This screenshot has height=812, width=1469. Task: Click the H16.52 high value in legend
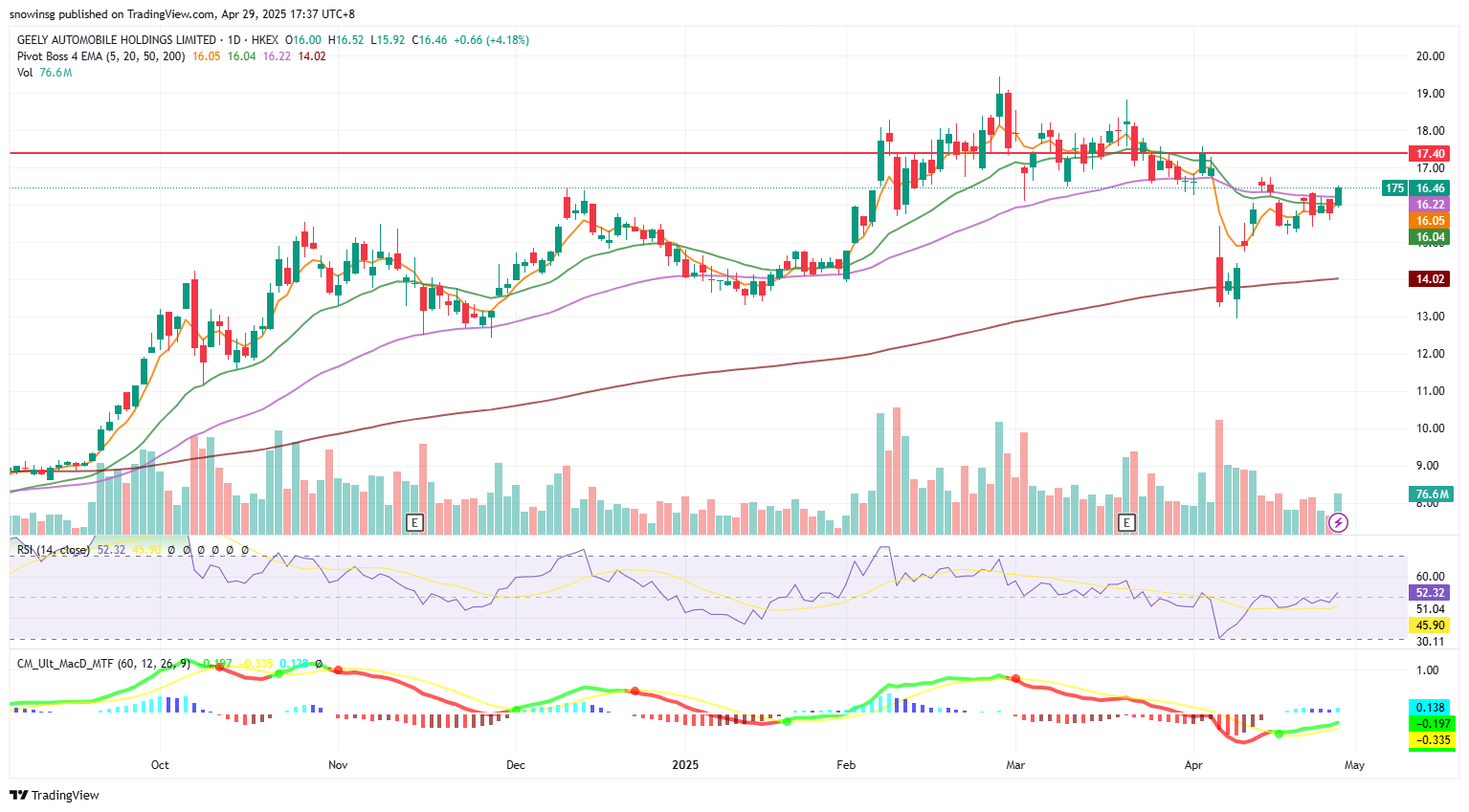tap(345, 40)
